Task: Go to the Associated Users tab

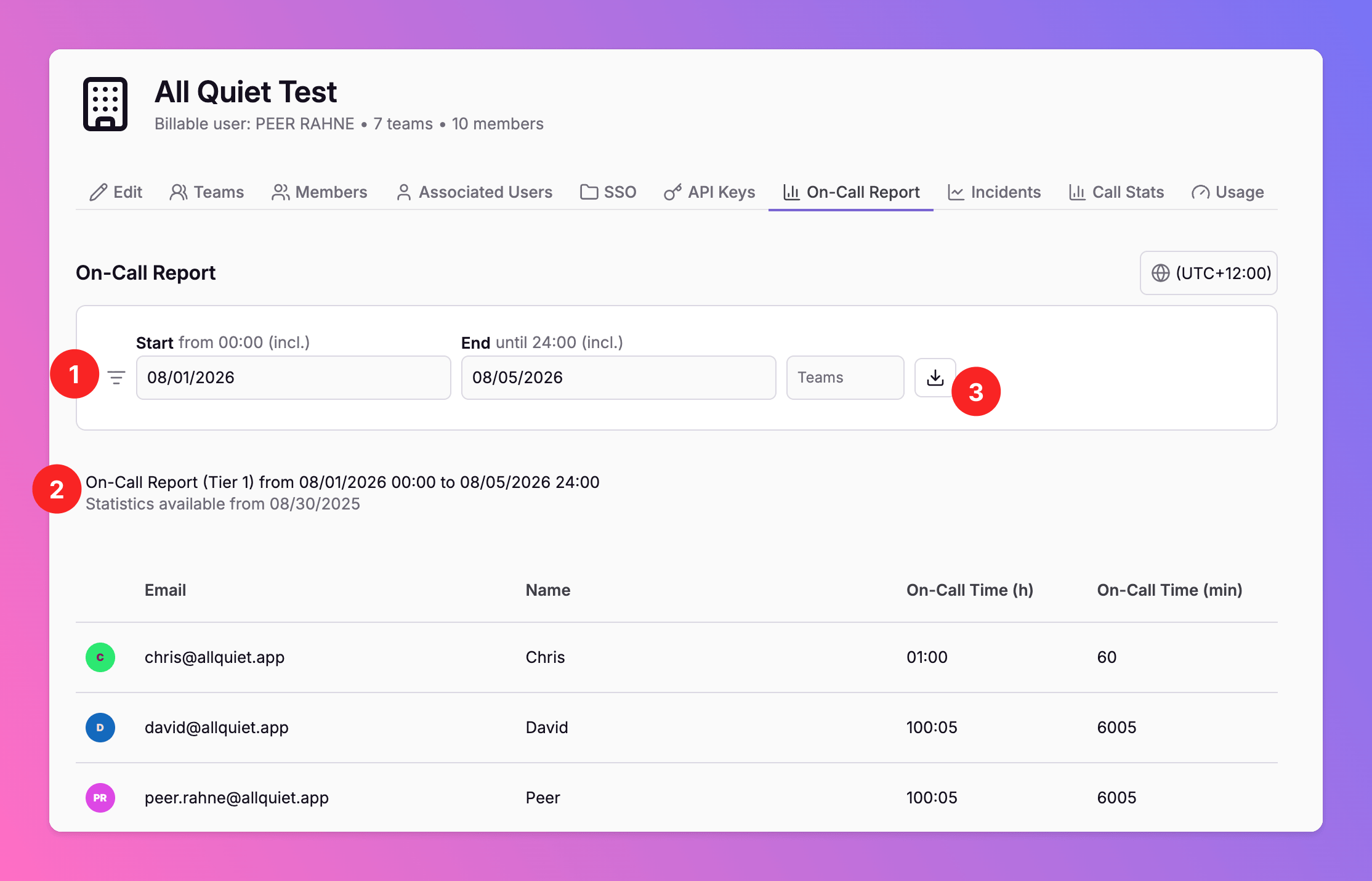Action: (x=474, y=192)
